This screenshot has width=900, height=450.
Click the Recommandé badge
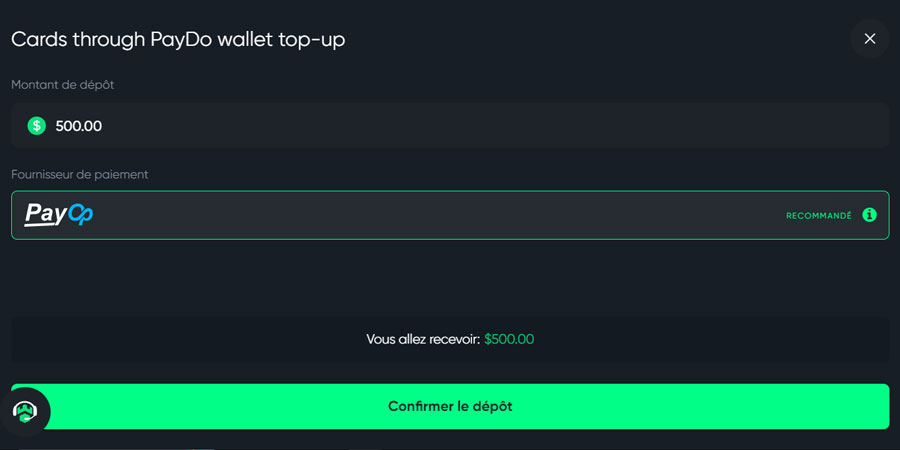pyautogui.click(x=818, y=216)
